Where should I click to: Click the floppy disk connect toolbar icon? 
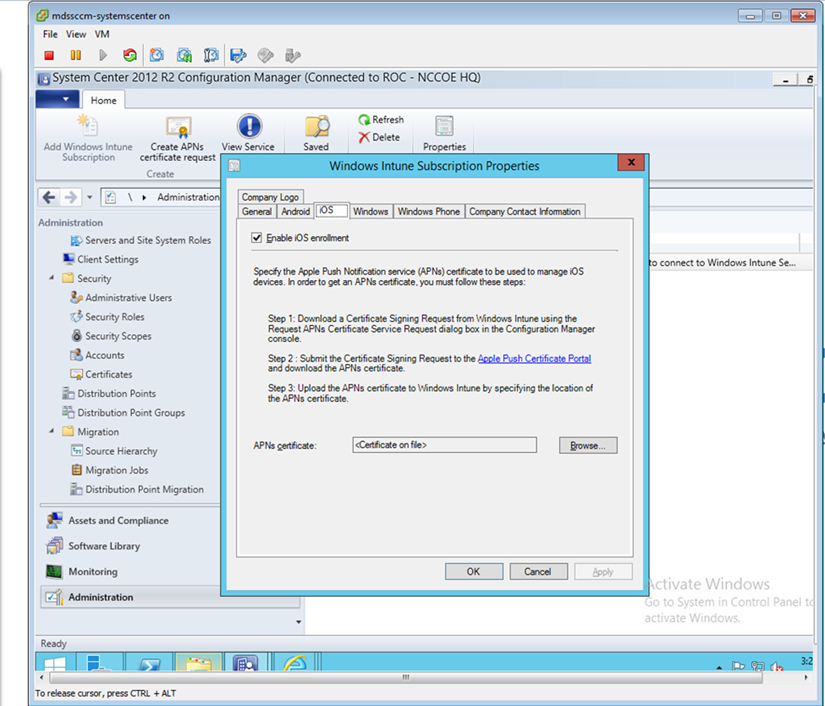pyautogui.click(x=238, y=55)
